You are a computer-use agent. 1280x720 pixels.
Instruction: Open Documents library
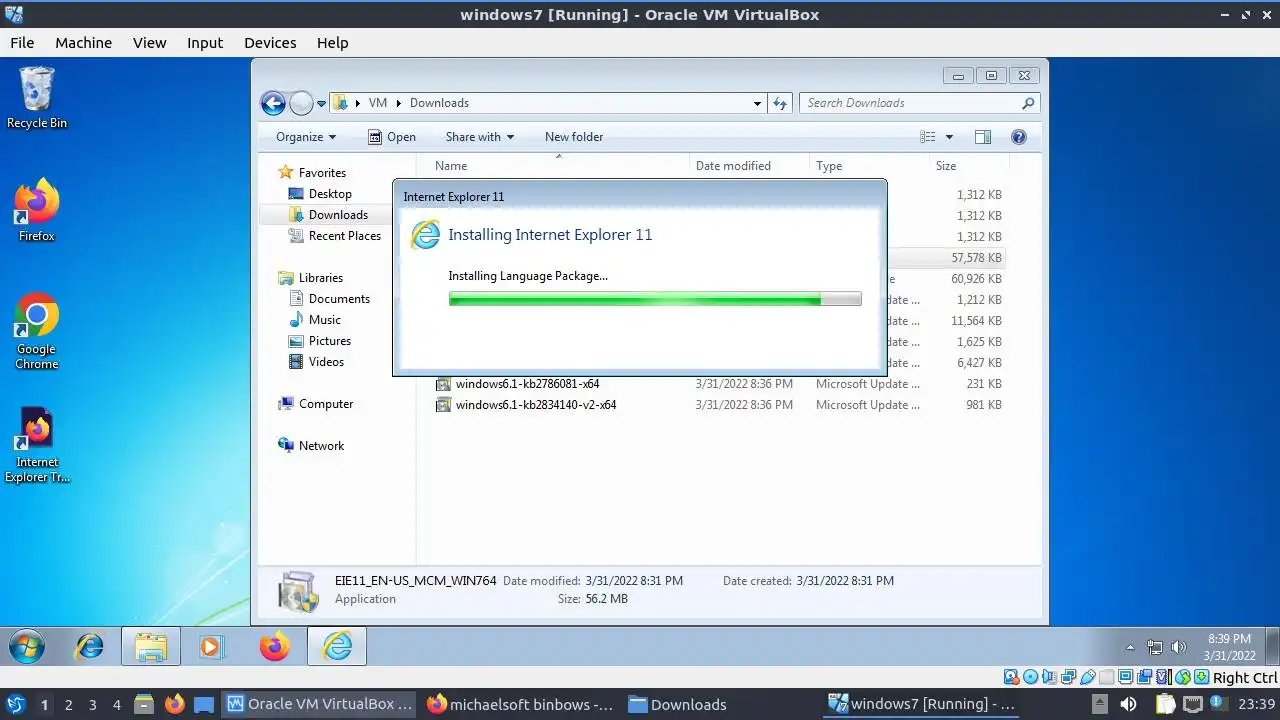click(x=329, y=299)
